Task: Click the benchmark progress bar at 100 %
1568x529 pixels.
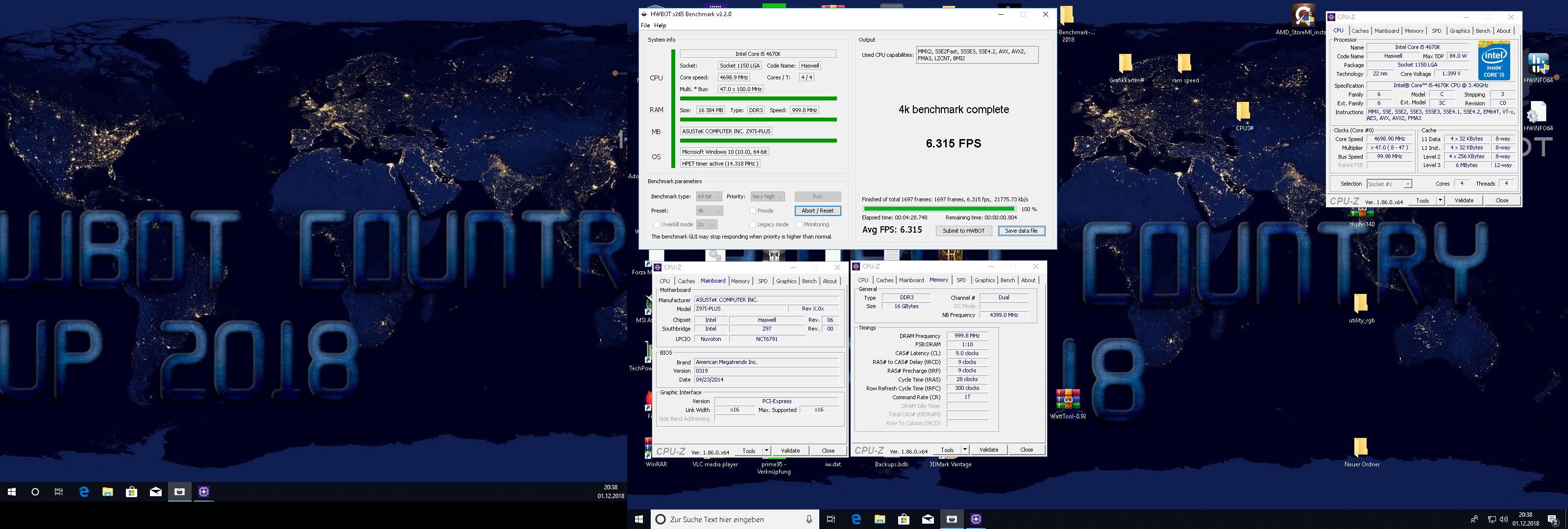Action: pos(939,209)
